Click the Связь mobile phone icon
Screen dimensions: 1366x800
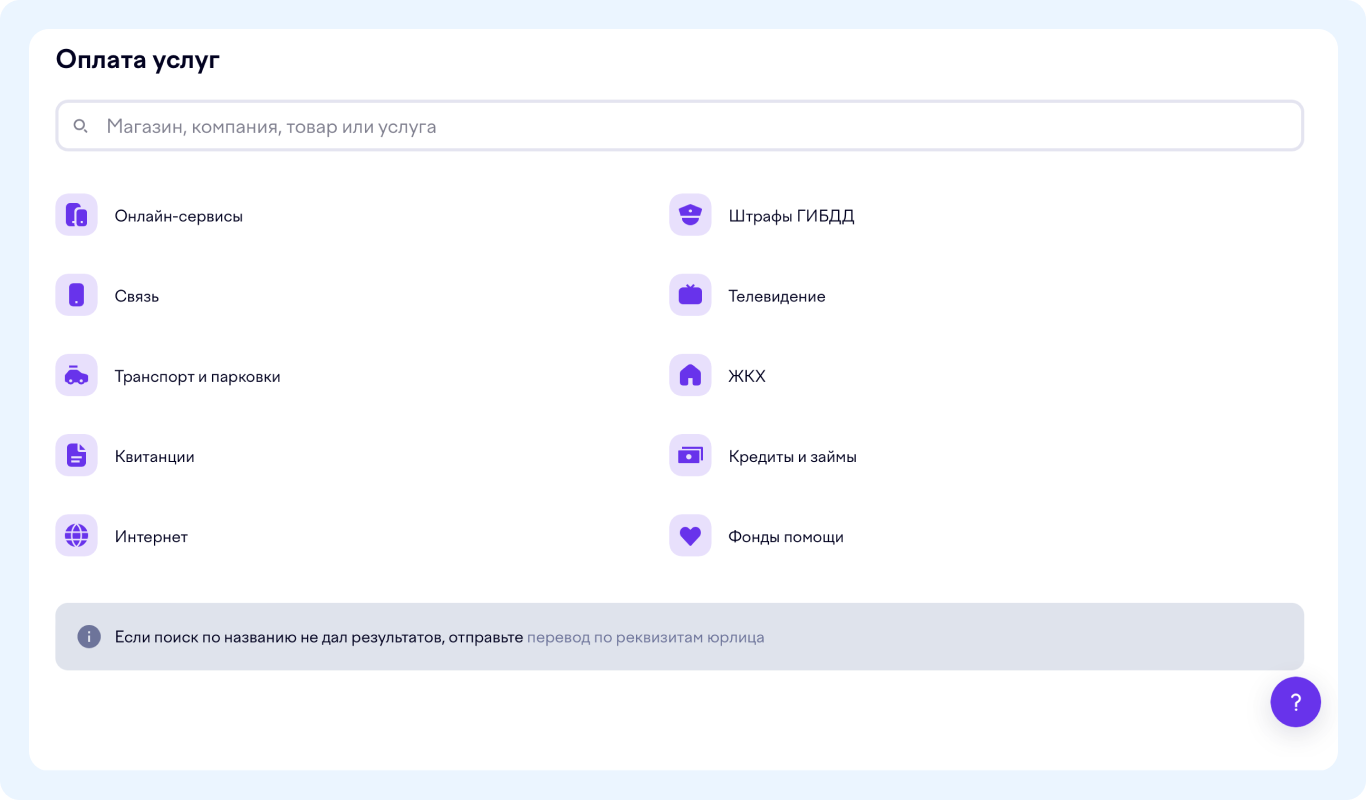(x=76, y=295)
